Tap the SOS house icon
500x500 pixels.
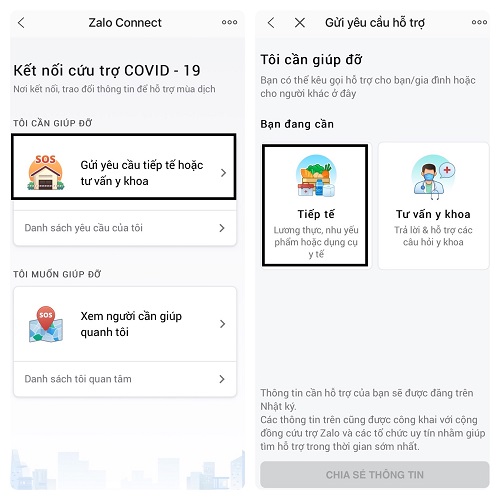46,172
